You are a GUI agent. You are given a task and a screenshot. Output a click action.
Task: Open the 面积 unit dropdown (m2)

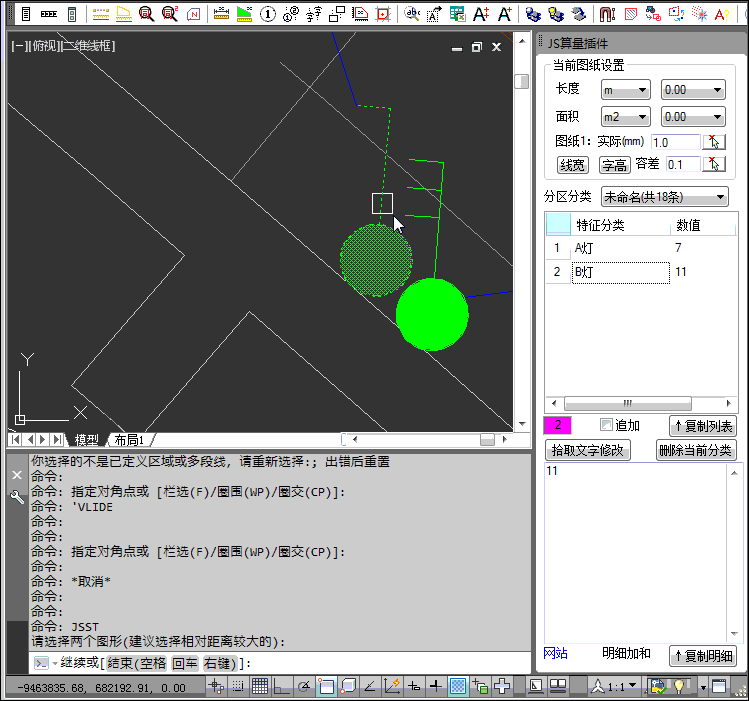625,117
